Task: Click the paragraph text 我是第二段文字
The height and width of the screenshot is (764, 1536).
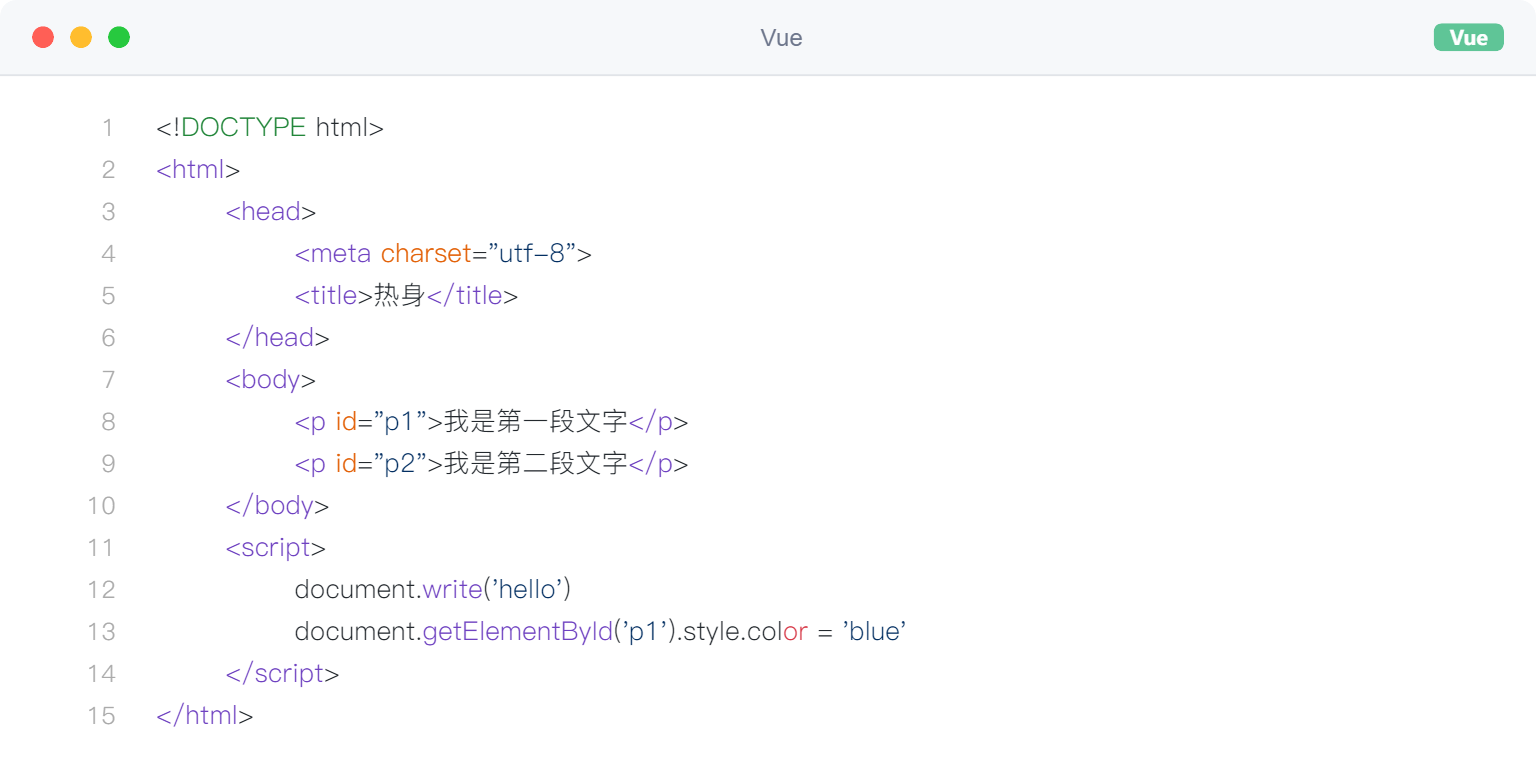Action: [535, 464]
